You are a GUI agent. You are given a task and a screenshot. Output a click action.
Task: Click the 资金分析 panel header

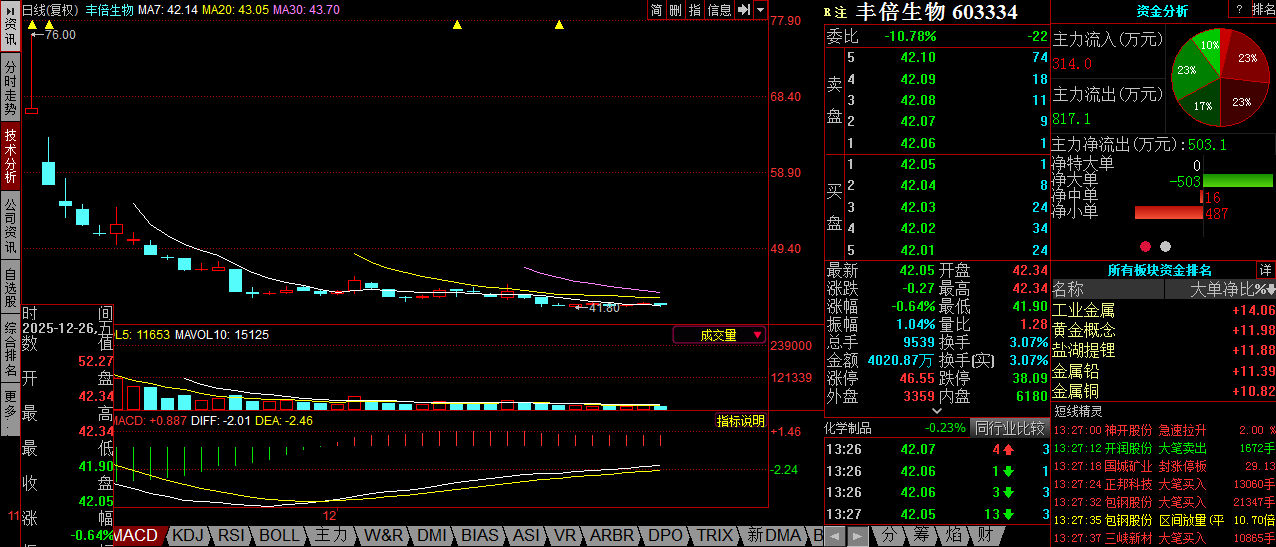pos(1162,11)
